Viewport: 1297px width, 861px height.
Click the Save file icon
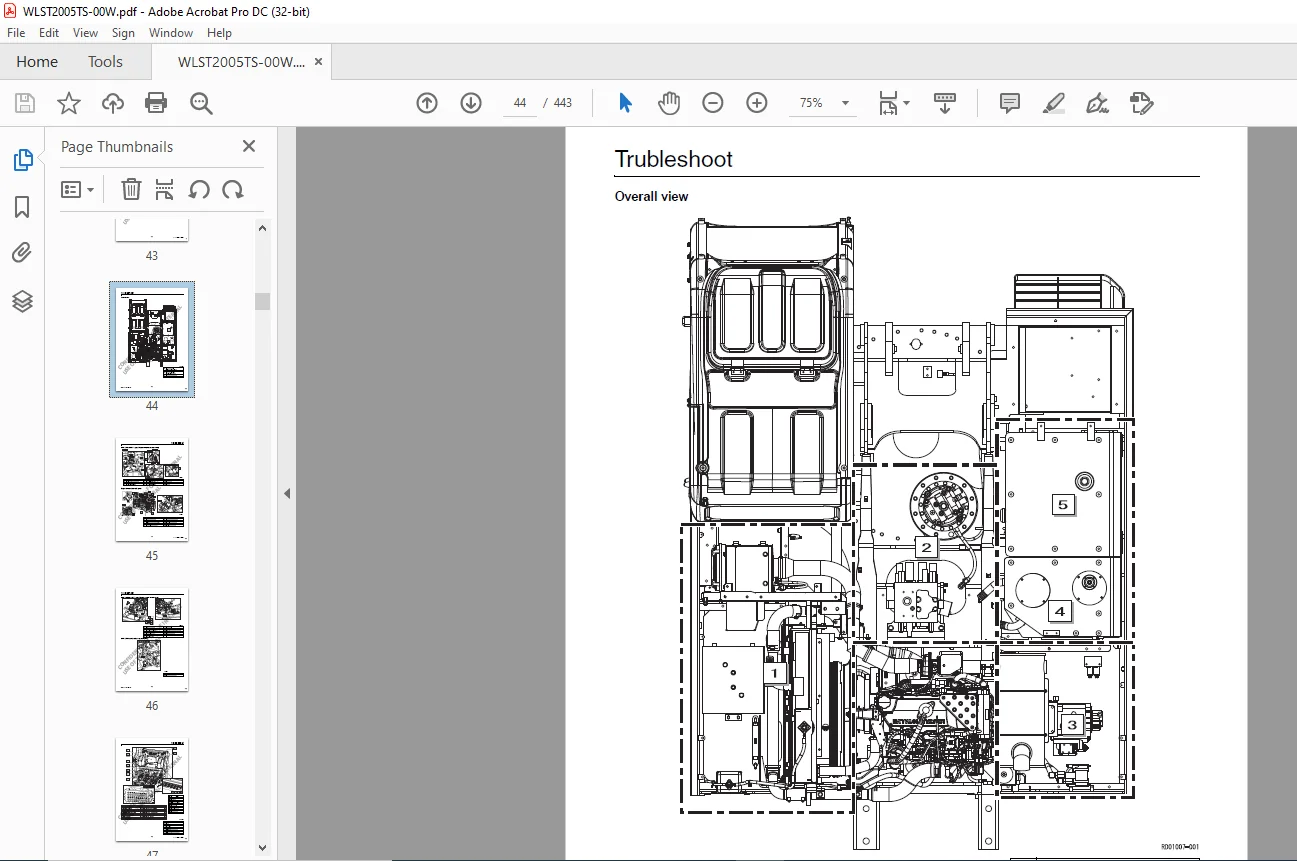[25, 103]
